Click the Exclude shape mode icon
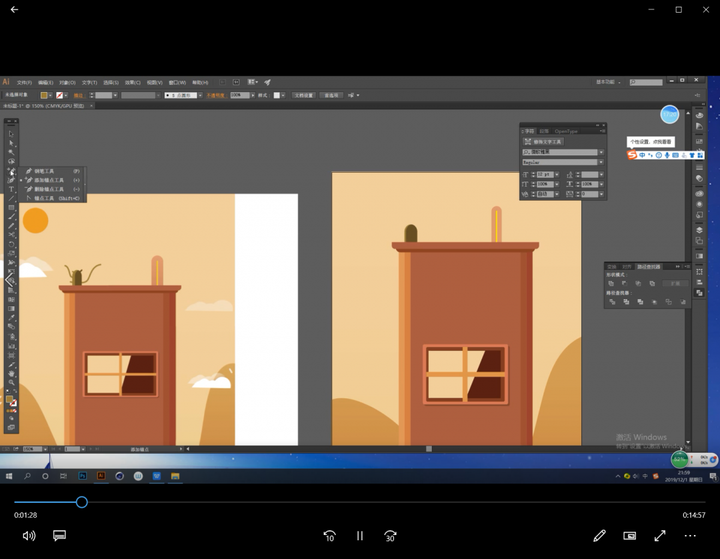Image resolution: width=720 pixels, height=559 pixels. 652,284
